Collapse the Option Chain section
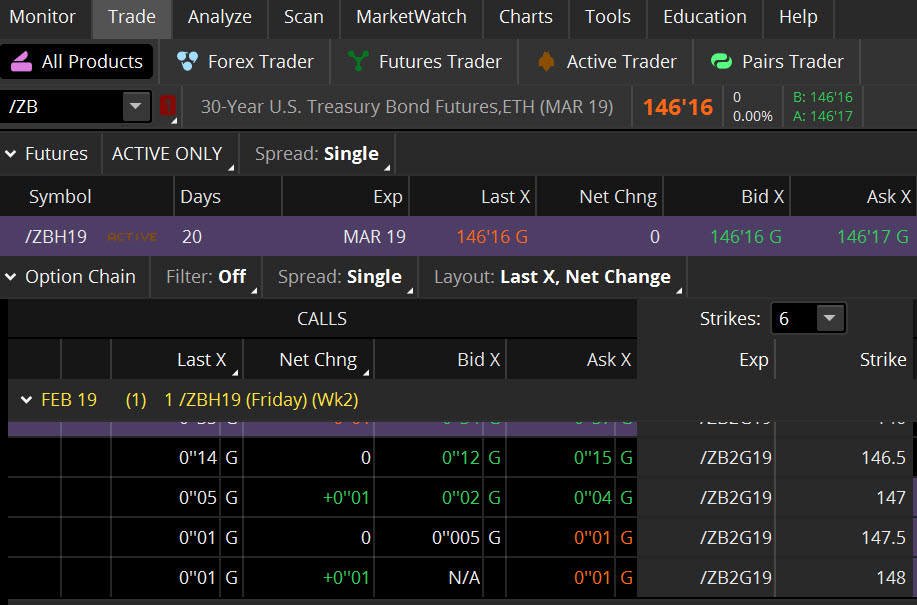This screenshot has height=605, width=917. click(12, 276)
